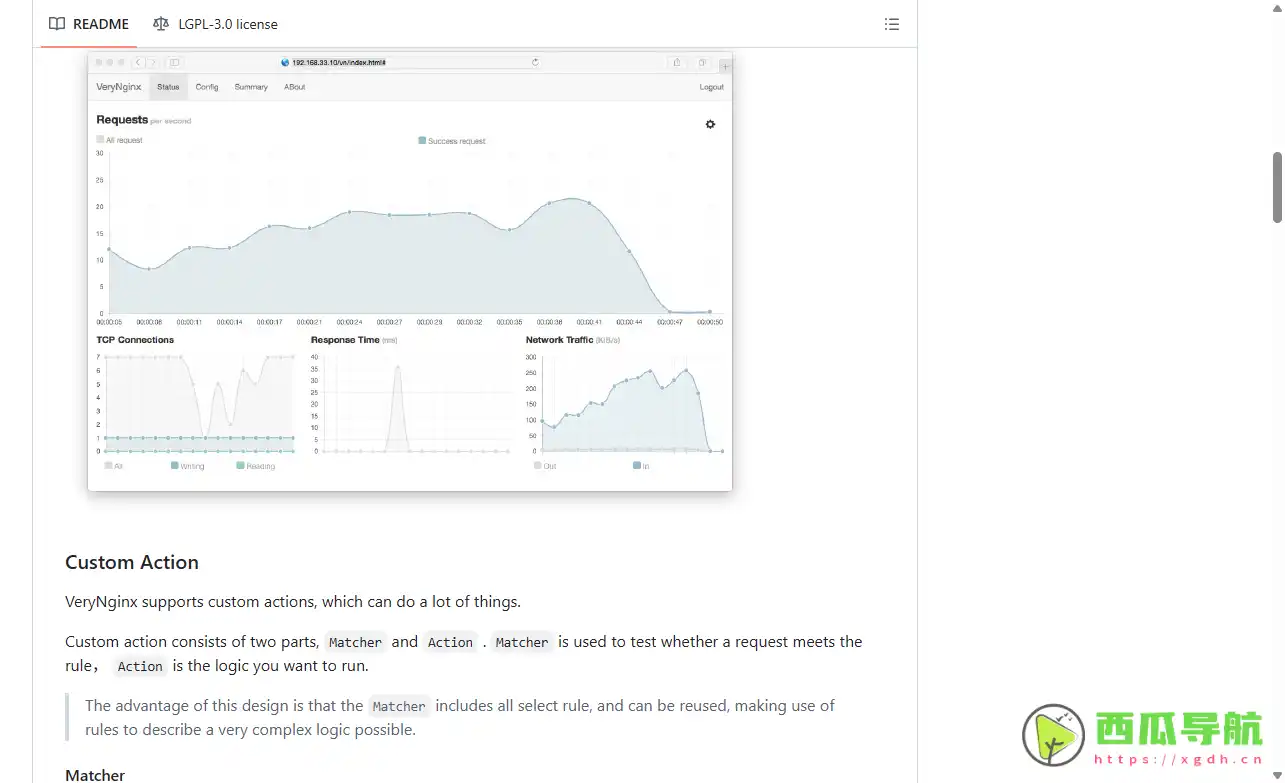Open the Summary tab
The width and height of the screenshot is (1285, 783).
251,87
